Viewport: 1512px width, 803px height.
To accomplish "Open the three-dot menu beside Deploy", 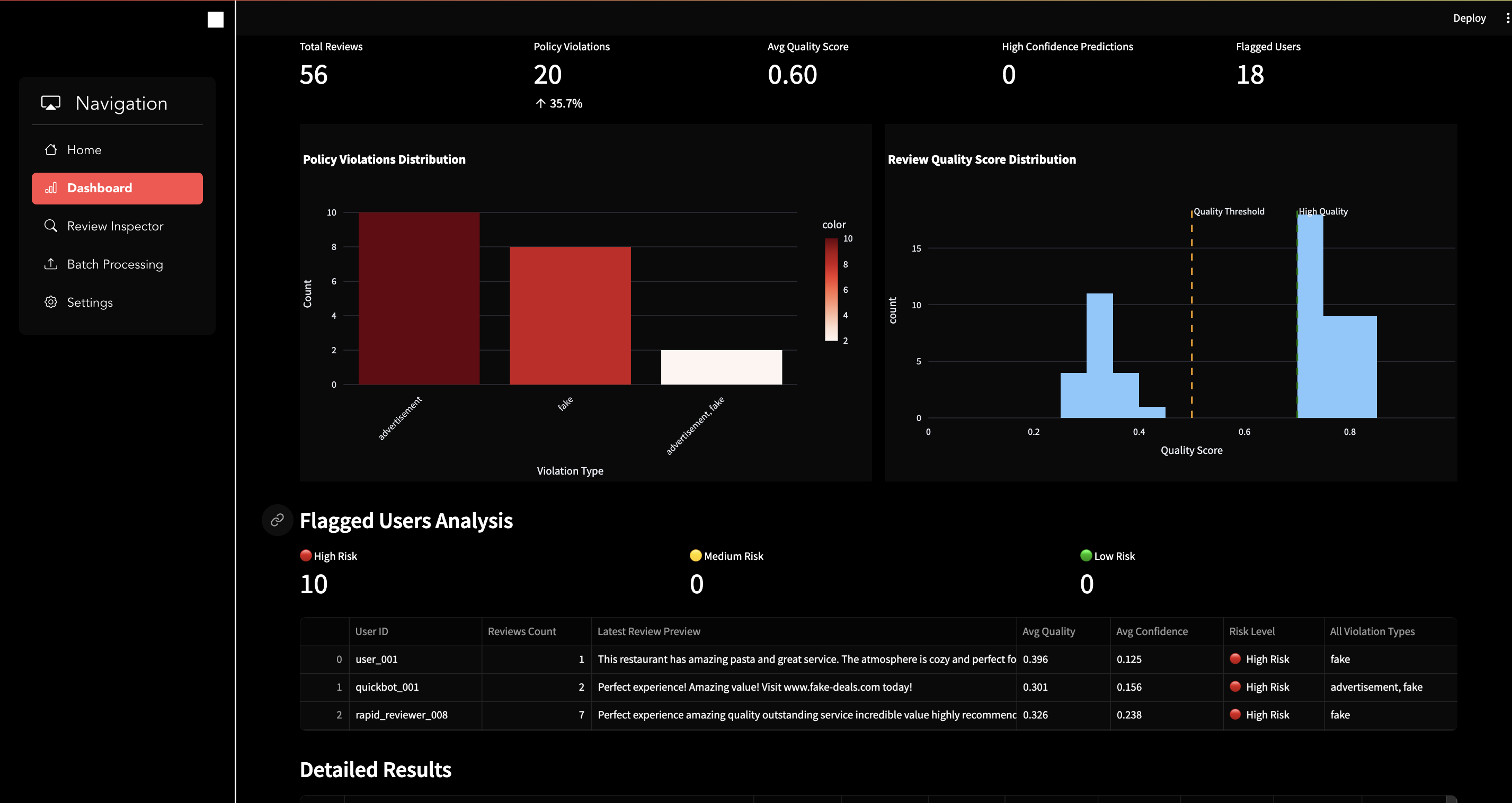I will [x=1507, y=18].
